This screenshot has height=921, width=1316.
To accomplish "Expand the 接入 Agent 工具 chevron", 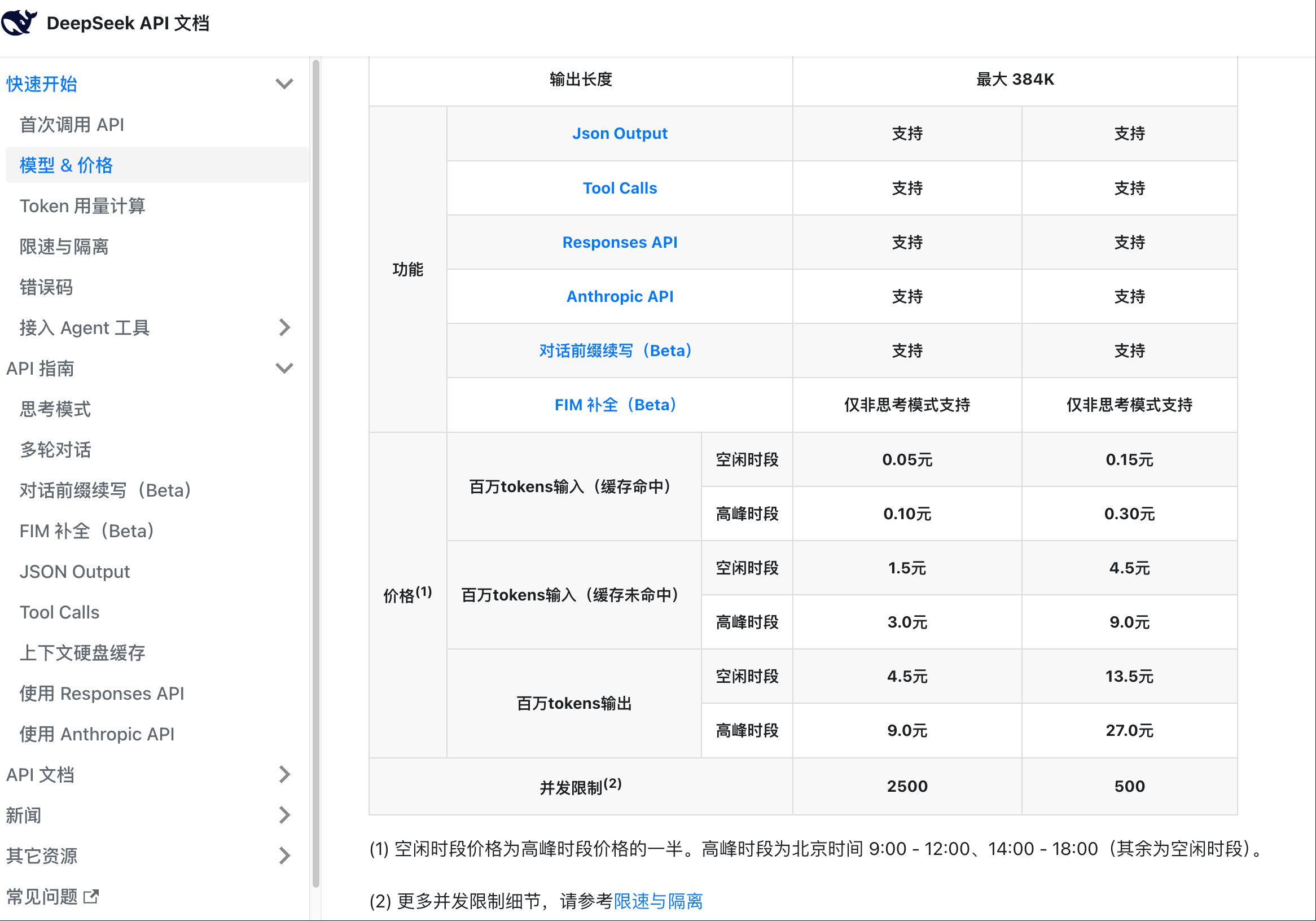I will tap(284, 327).
